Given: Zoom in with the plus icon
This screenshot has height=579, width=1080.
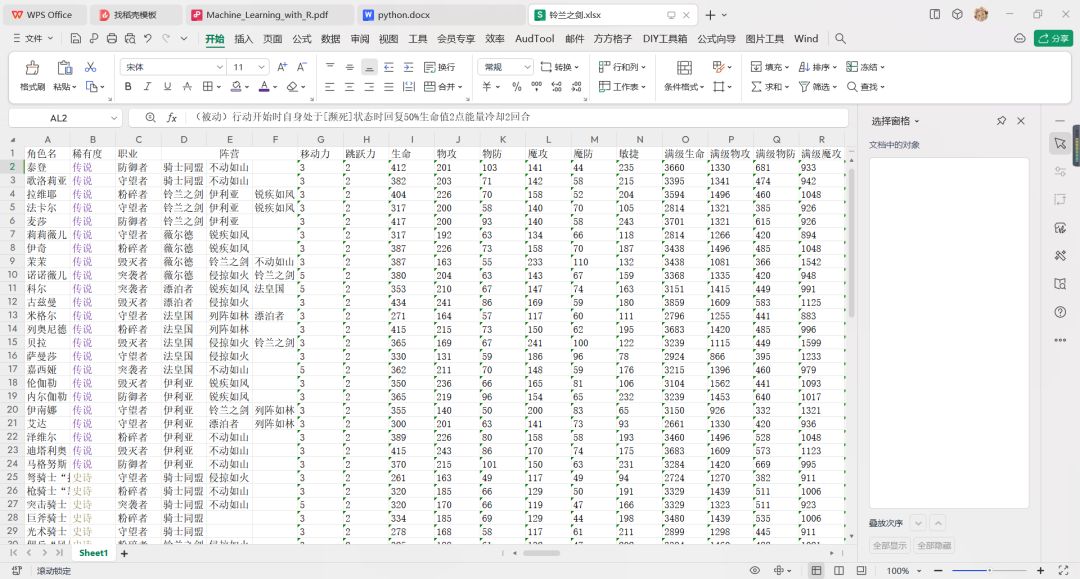Looking at the screenshot, I should coord(1040,570).
